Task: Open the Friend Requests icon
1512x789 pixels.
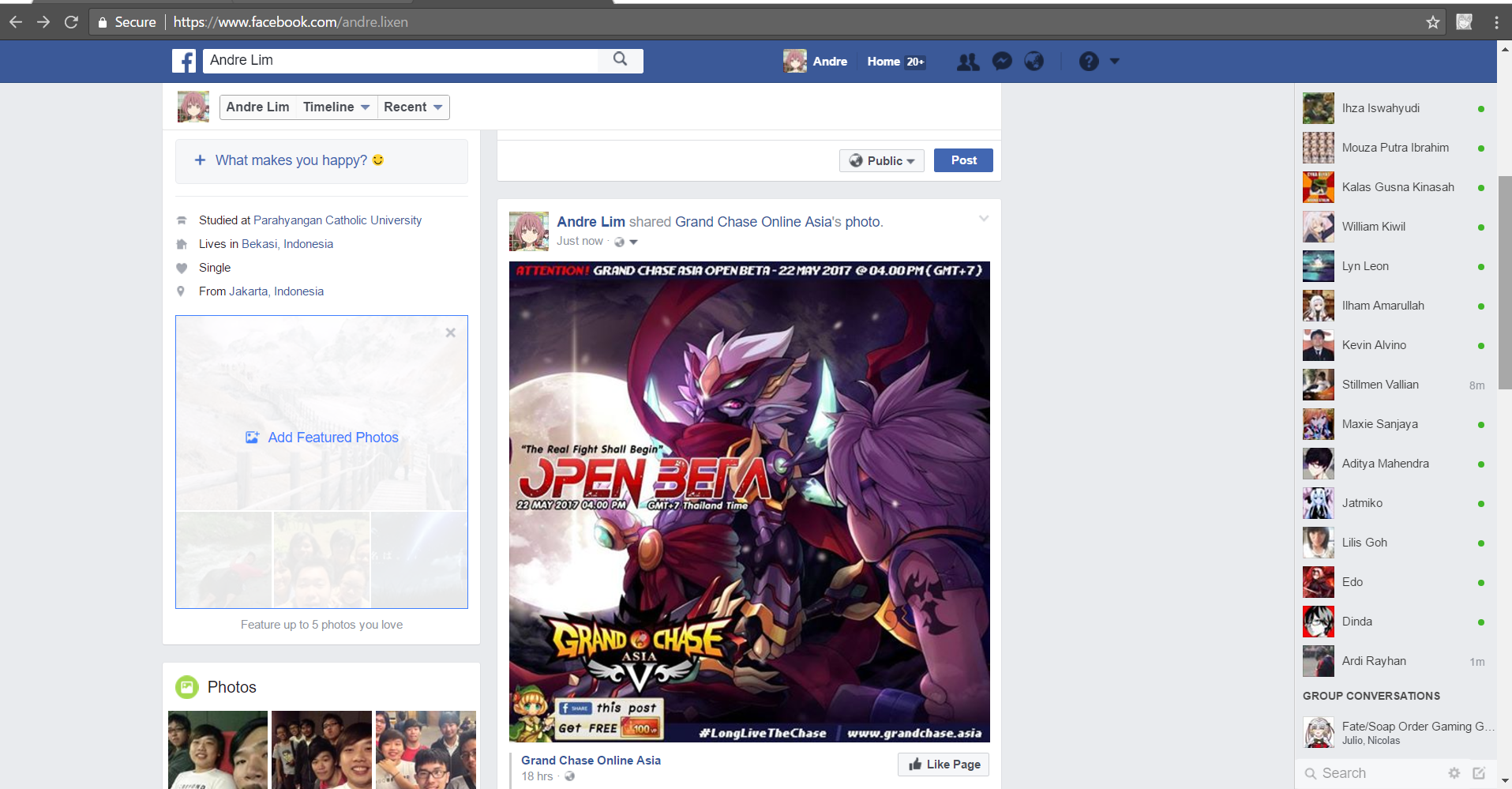Action: (968, 61)
